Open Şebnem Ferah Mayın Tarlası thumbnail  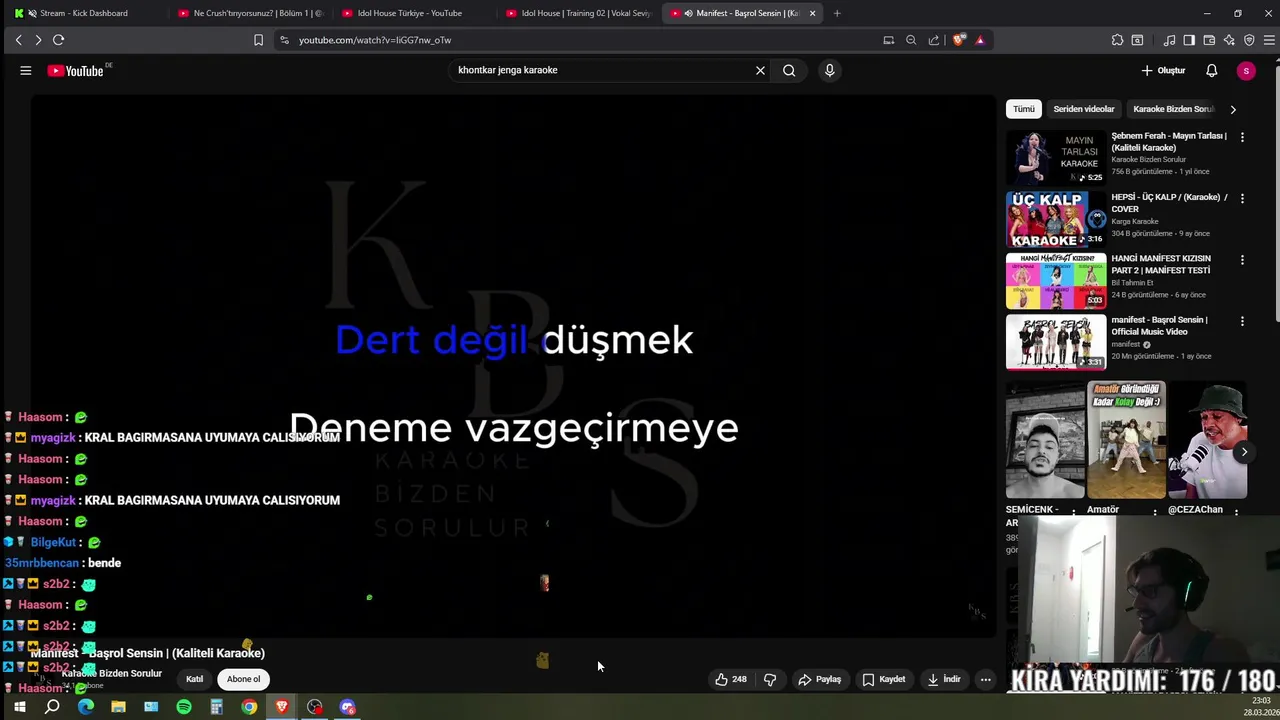click(x=1056, y=157)
